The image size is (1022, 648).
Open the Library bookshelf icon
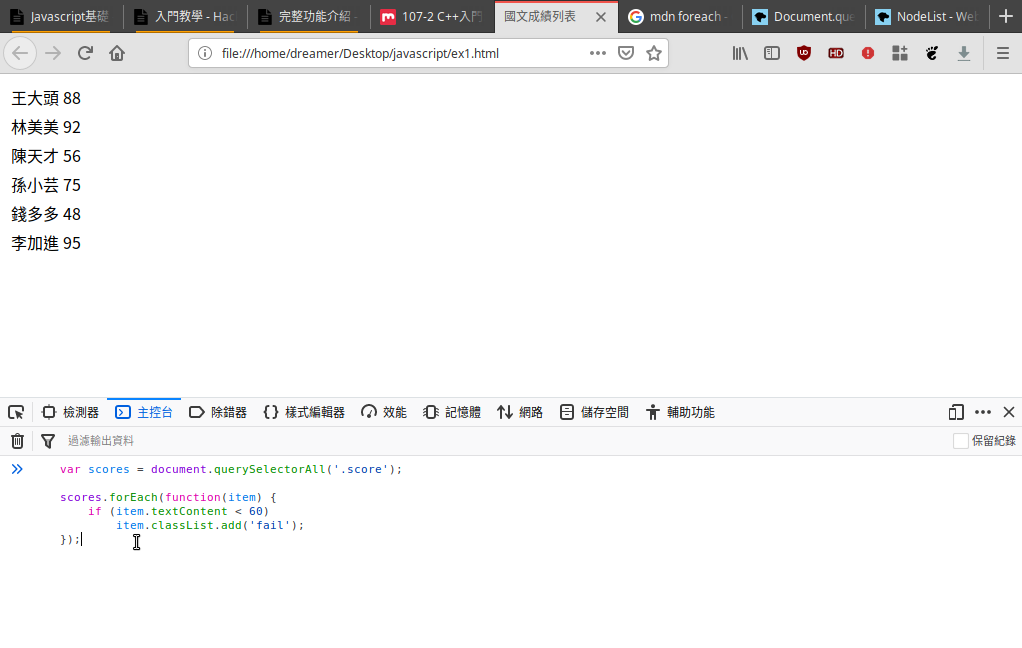[740, 53]
